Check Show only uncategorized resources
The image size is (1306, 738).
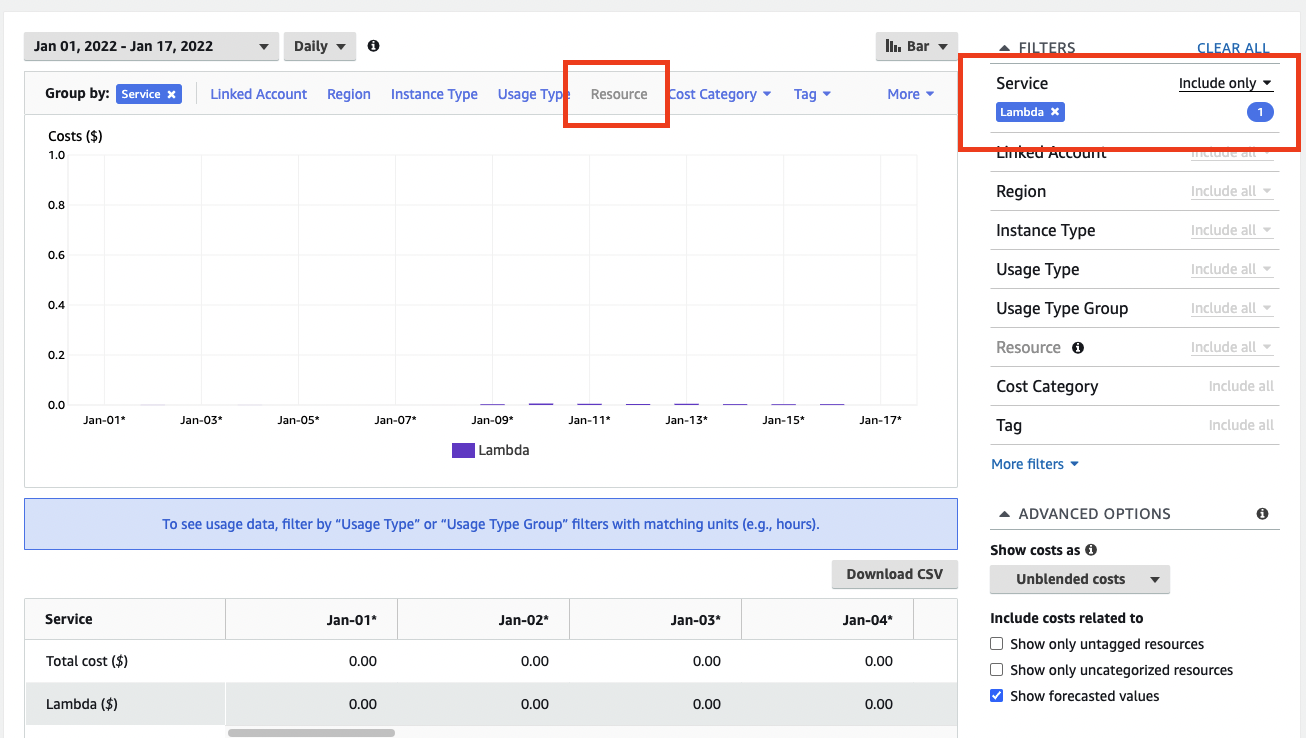[x=996, y=670]
